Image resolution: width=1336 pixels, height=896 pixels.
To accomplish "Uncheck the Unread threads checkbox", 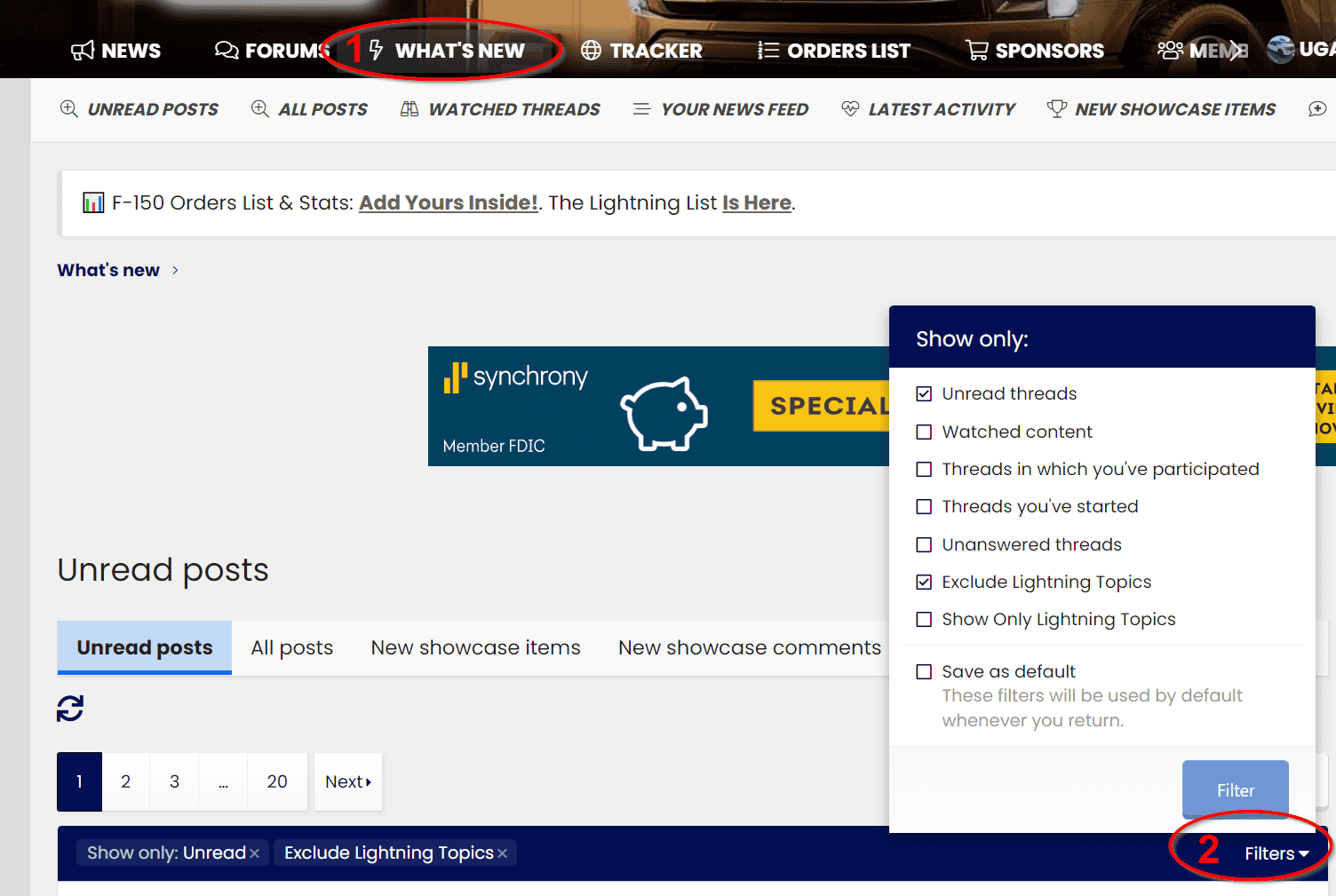I will coord(924,394).
